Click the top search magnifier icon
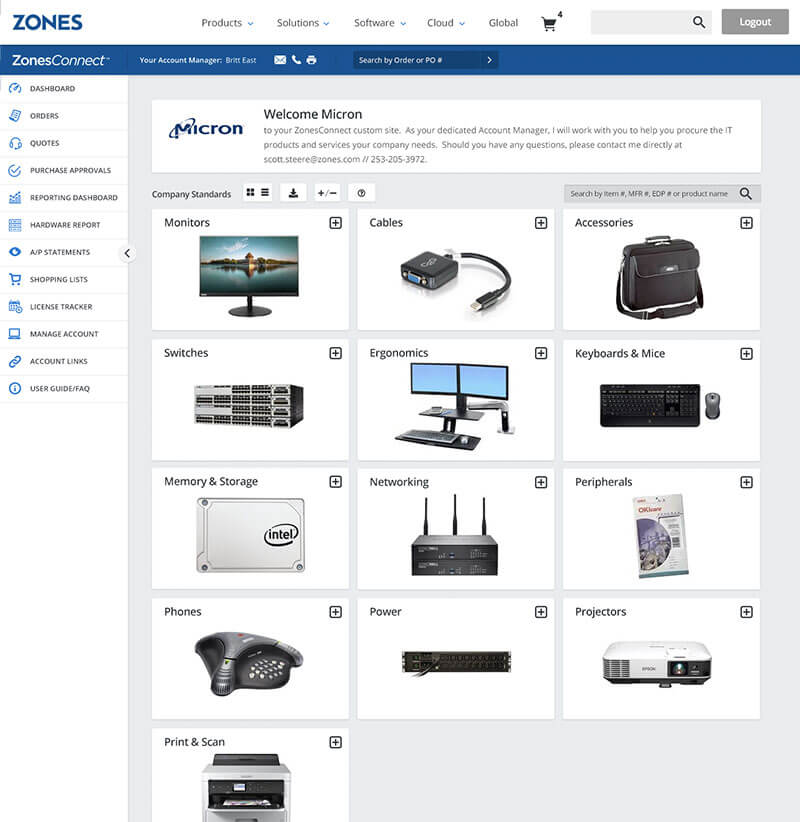The height and width of the screenshot is (822, 800). click(x=699, y=22)
